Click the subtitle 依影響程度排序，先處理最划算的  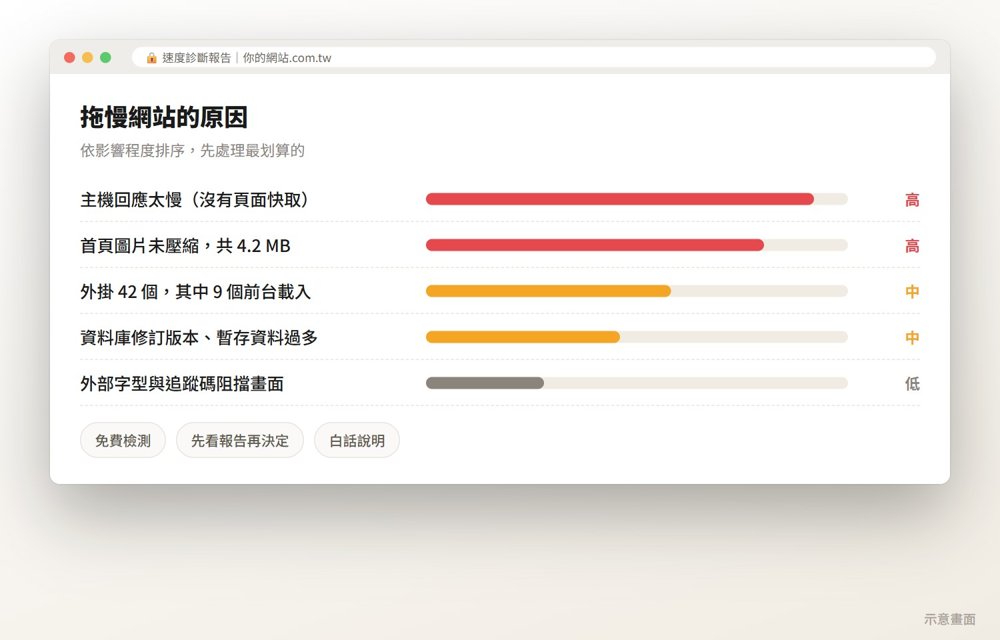pyautogui.click(x=193, y=150)
